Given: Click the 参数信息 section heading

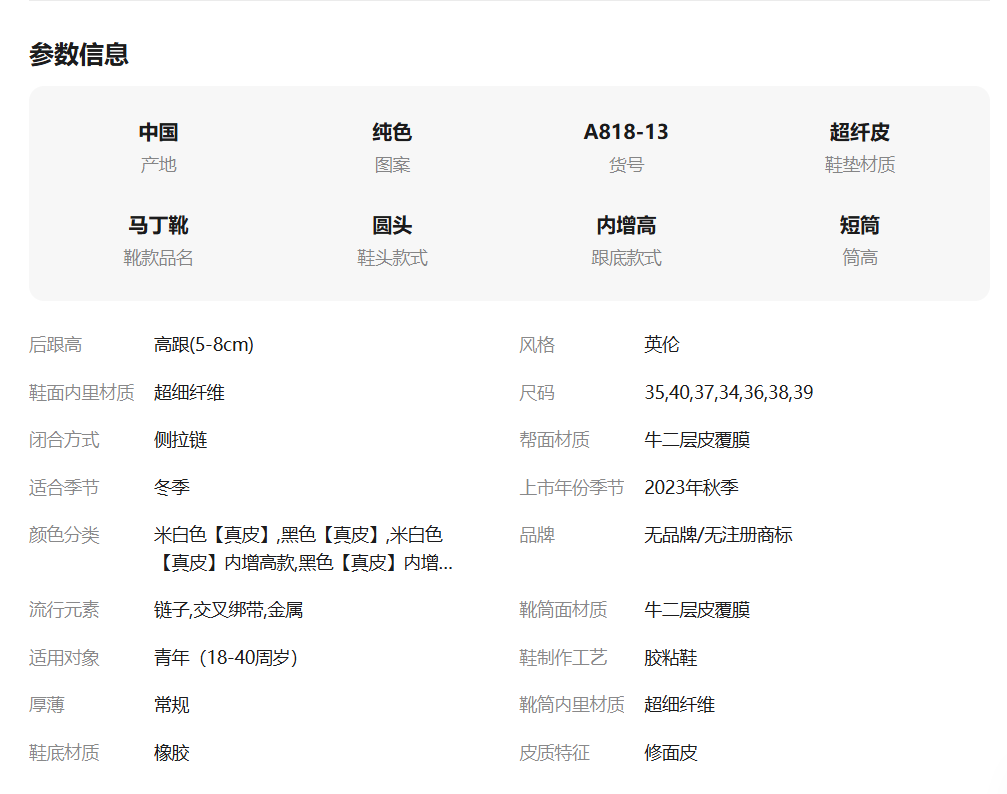Looking at the screenshot, I should tap(79, 54).
